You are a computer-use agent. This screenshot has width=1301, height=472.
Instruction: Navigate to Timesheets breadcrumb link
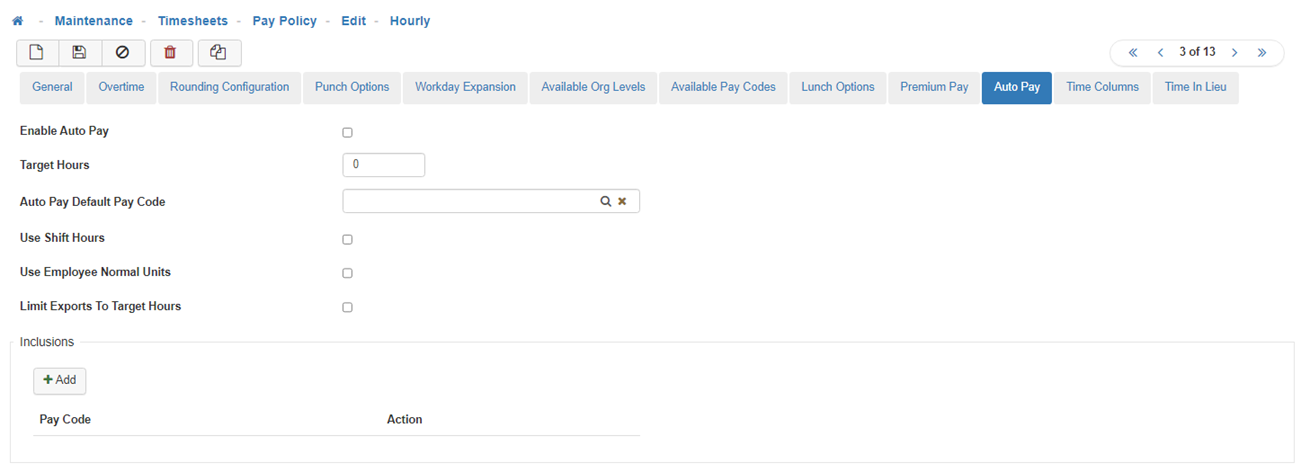(x=192, y=21)
